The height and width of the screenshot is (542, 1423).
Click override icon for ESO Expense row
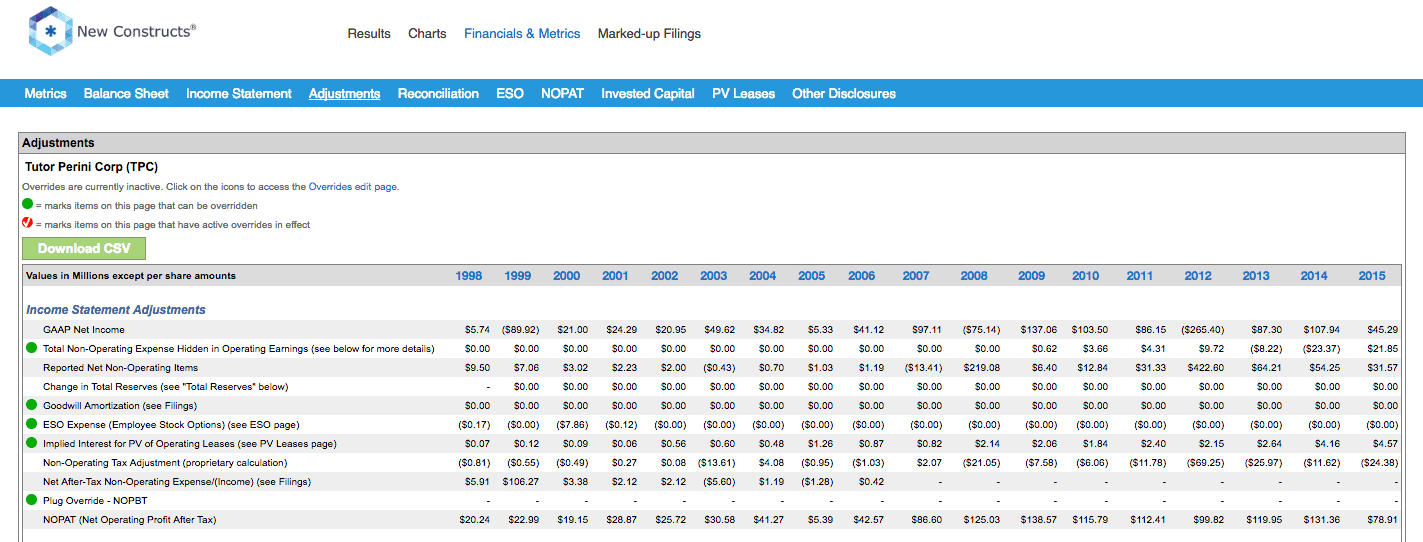click(31, 425)
